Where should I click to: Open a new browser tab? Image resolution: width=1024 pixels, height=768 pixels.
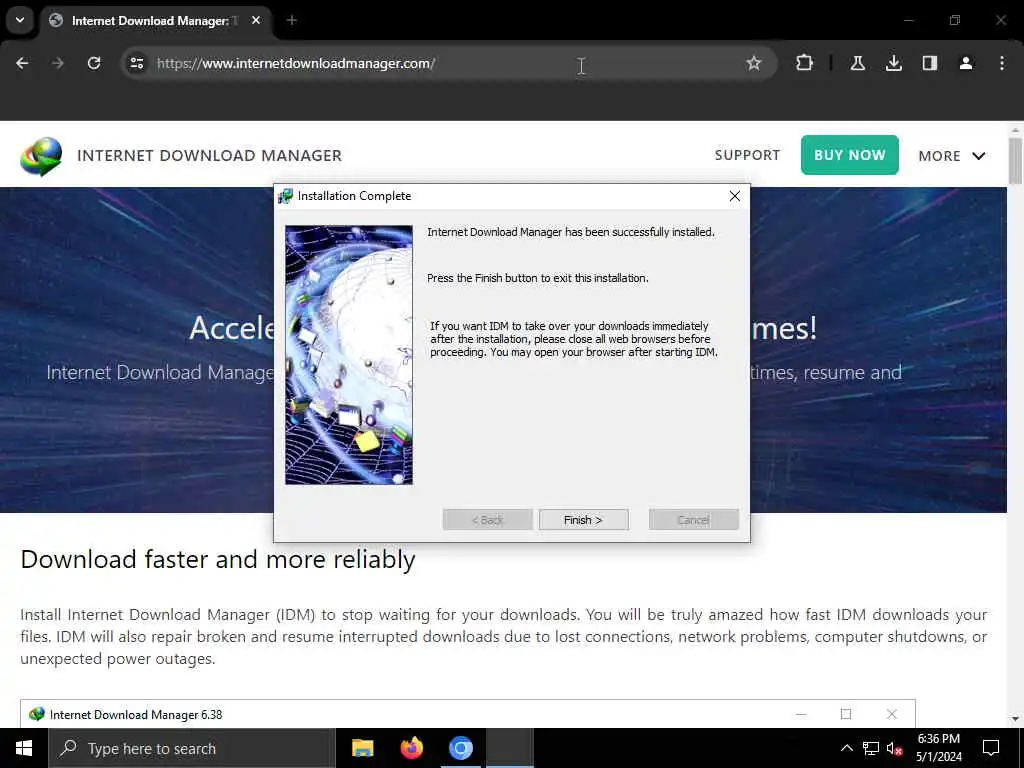point(292,20)
